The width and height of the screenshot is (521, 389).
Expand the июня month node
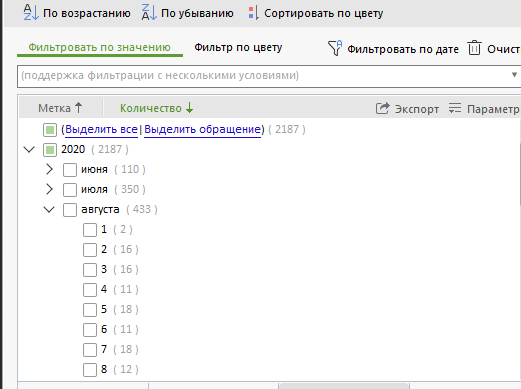coord(49,169)
